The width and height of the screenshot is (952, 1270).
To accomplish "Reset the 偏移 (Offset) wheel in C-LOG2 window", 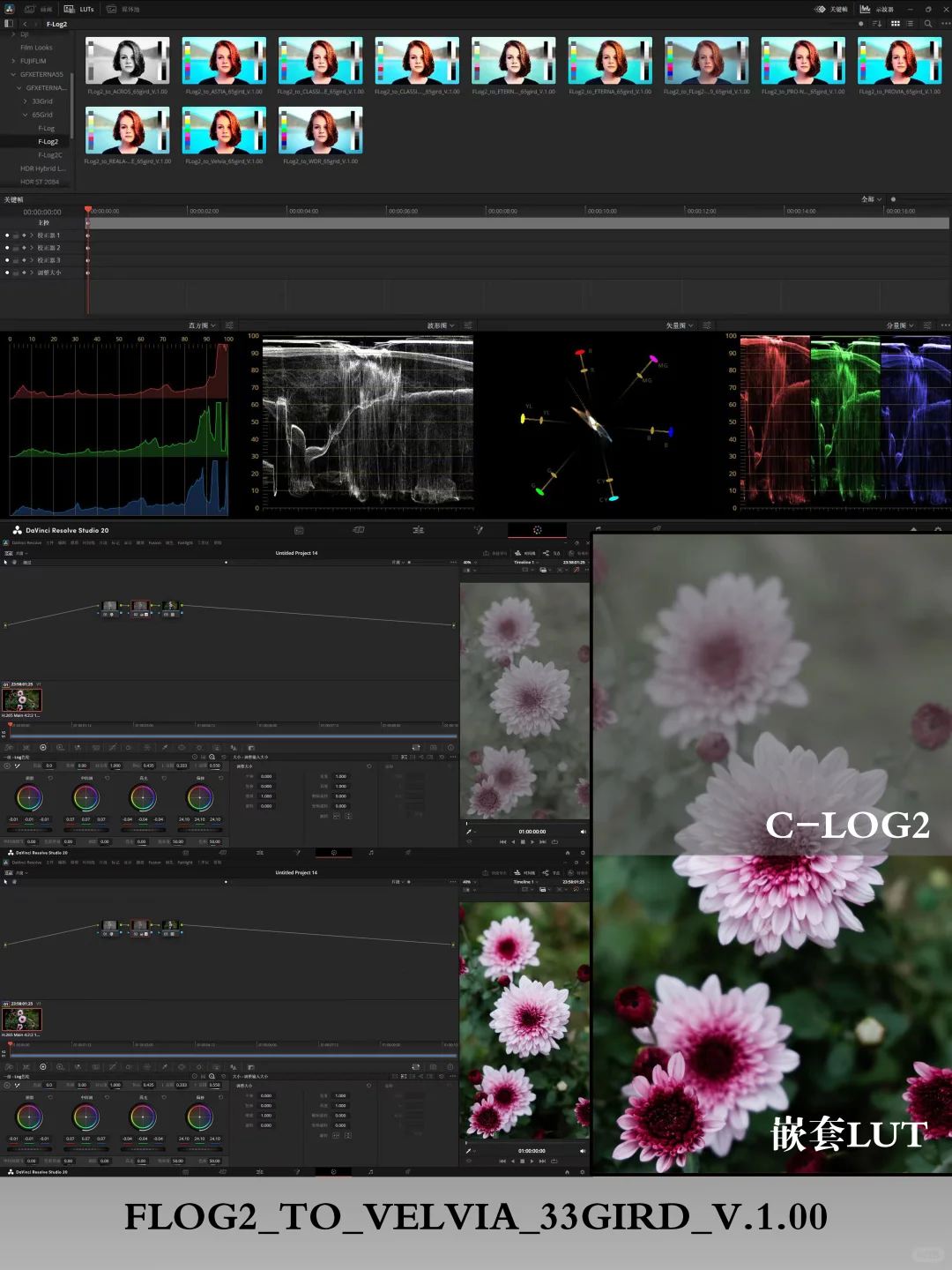I will (221, 778).
